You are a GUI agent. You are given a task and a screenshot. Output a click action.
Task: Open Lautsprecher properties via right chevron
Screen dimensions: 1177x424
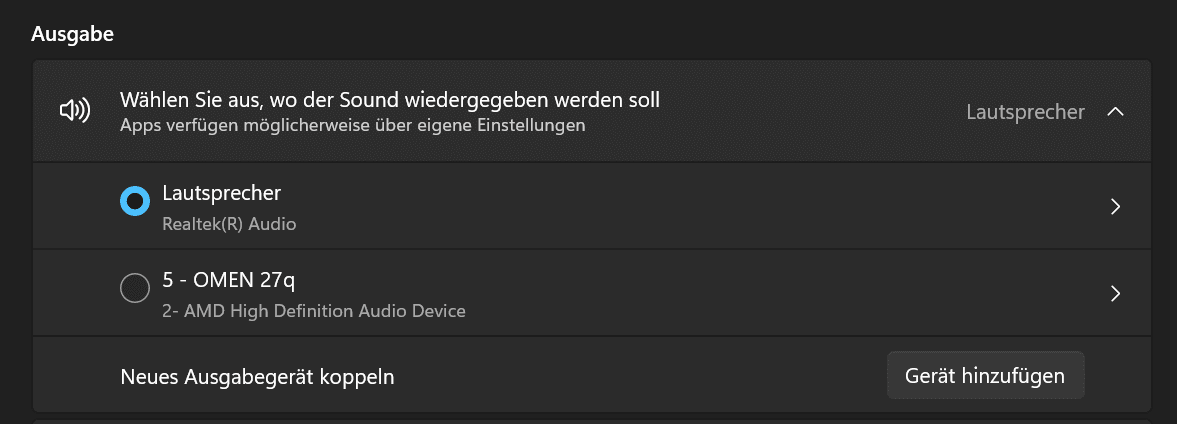click(1116, 207)
